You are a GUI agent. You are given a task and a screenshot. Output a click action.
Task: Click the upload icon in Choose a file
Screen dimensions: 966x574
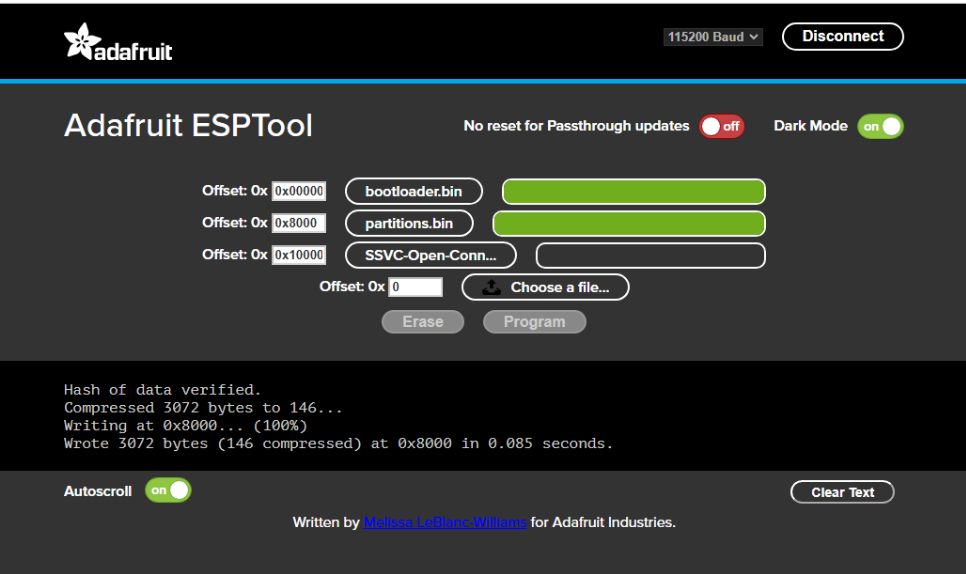click(491, 288)
